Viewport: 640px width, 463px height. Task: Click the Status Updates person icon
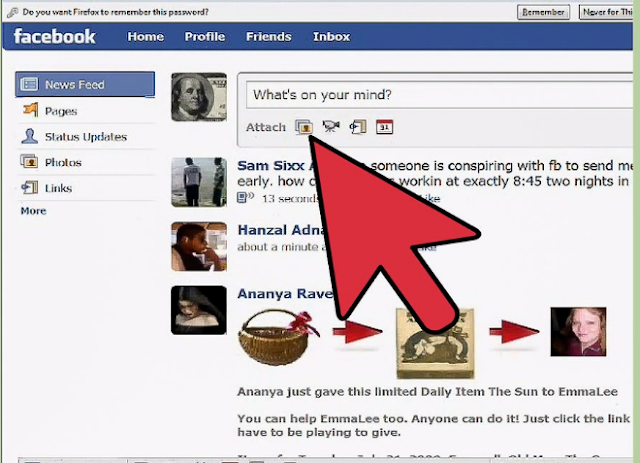coord(29,136)
